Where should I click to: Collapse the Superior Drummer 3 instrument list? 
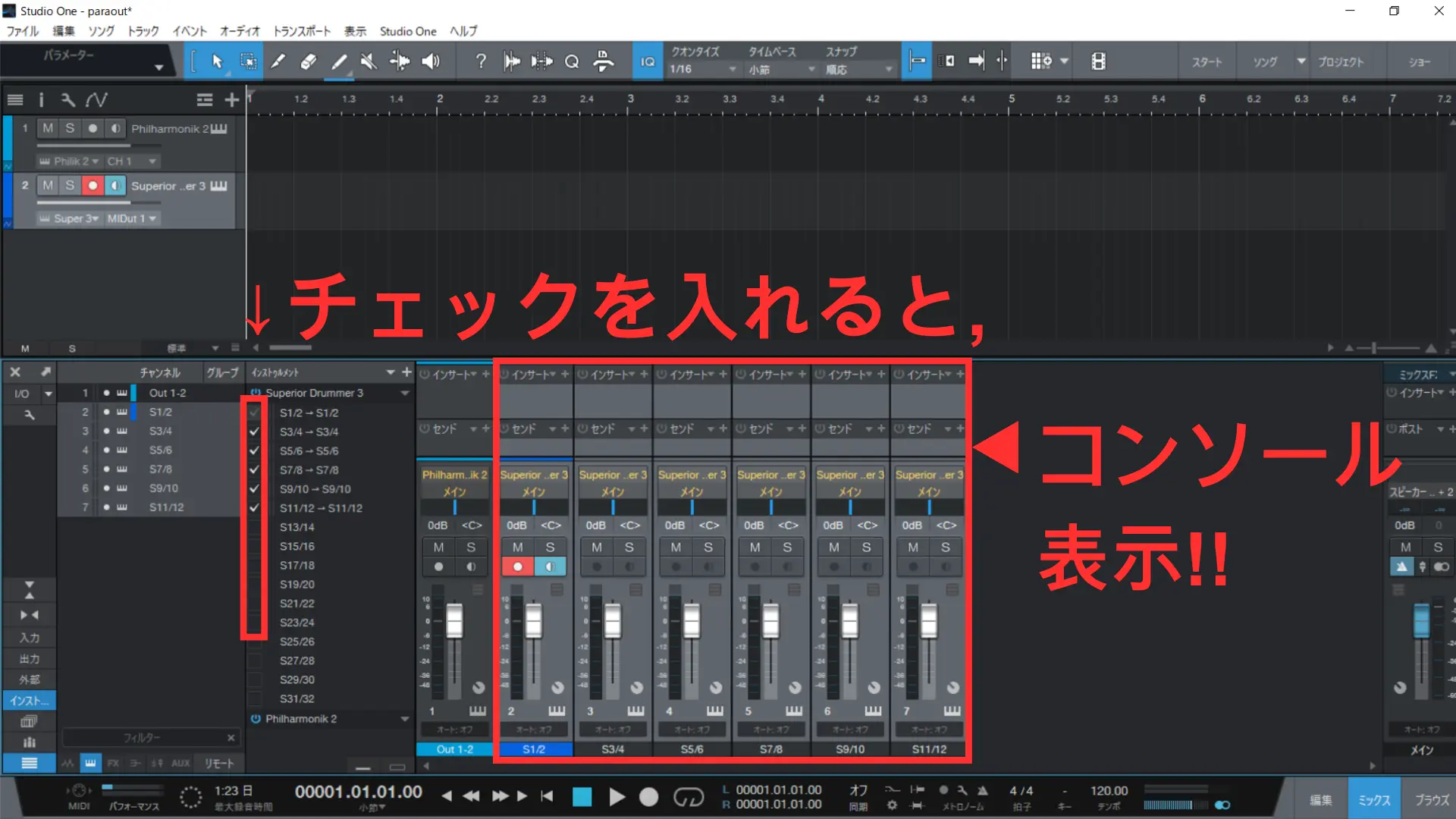(x=405, y=393)
